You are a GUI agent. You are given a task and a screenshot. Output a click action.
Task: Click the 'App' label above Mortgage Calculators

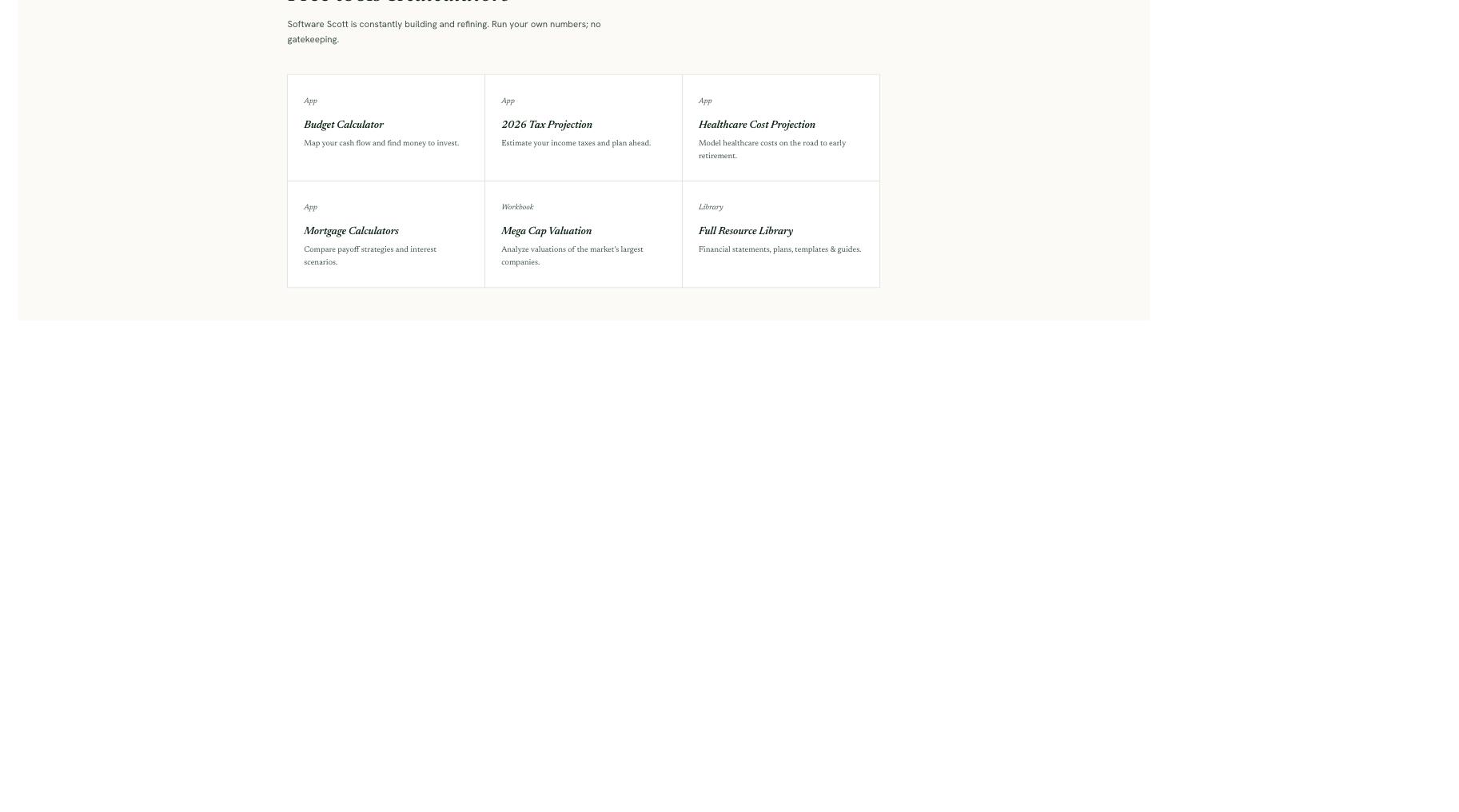click(310, 207)
